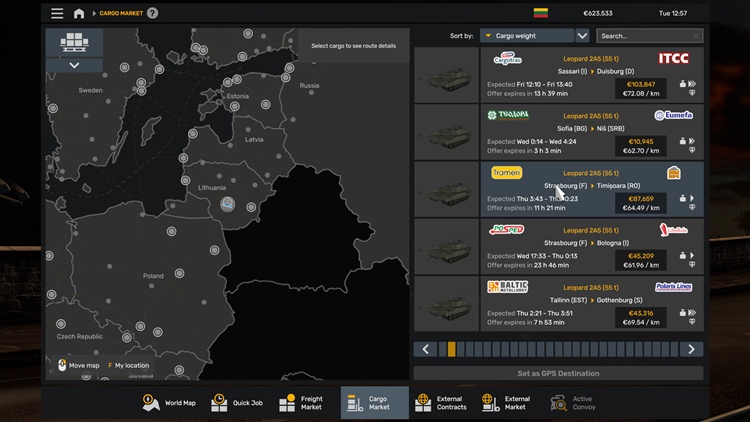Click the cargo pallet filter icon

tap(74, 43)
